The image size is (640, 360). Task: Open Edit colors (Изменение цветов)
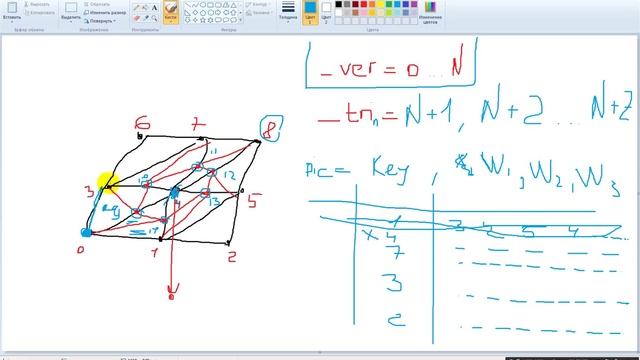(430, 12)
